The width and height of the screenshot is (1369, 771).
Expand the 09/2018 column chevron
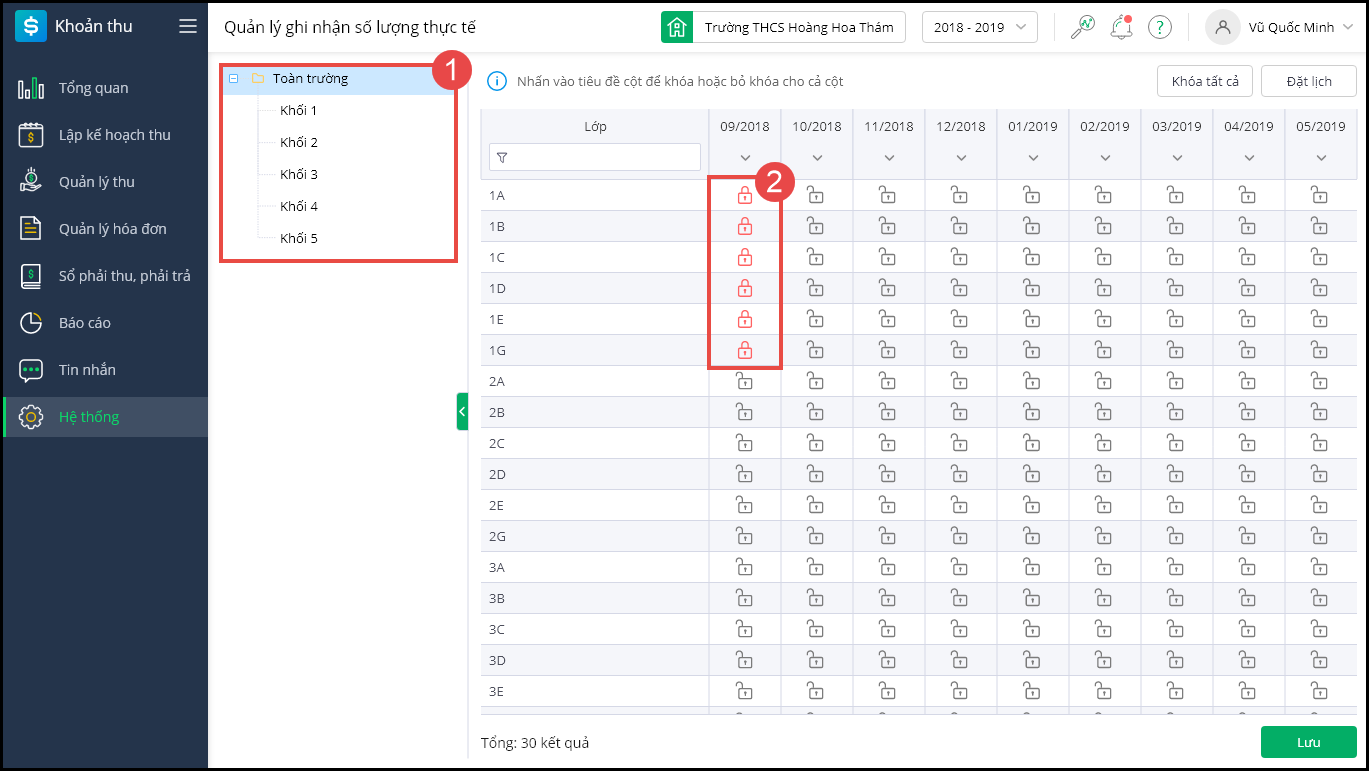pos(745,158)
